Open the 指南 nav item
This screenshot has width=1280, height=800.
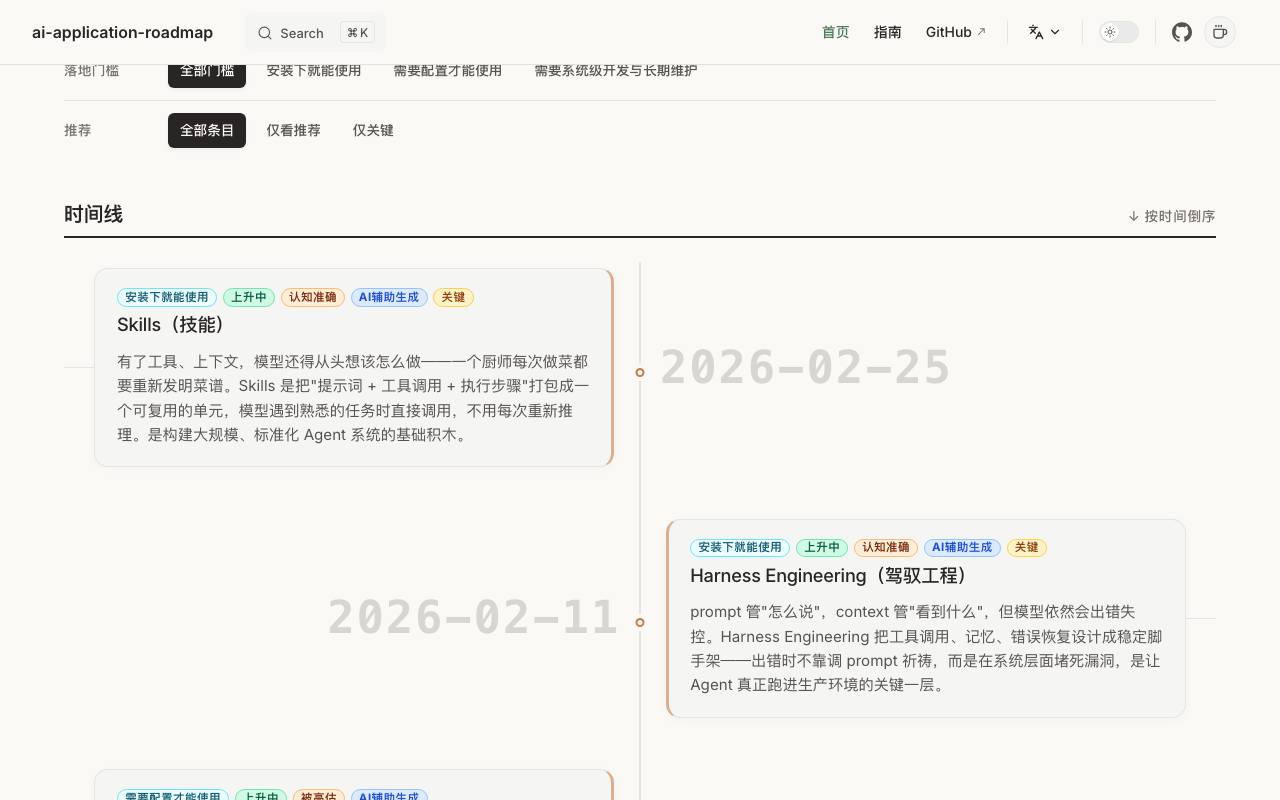click(x=888, y=32)
